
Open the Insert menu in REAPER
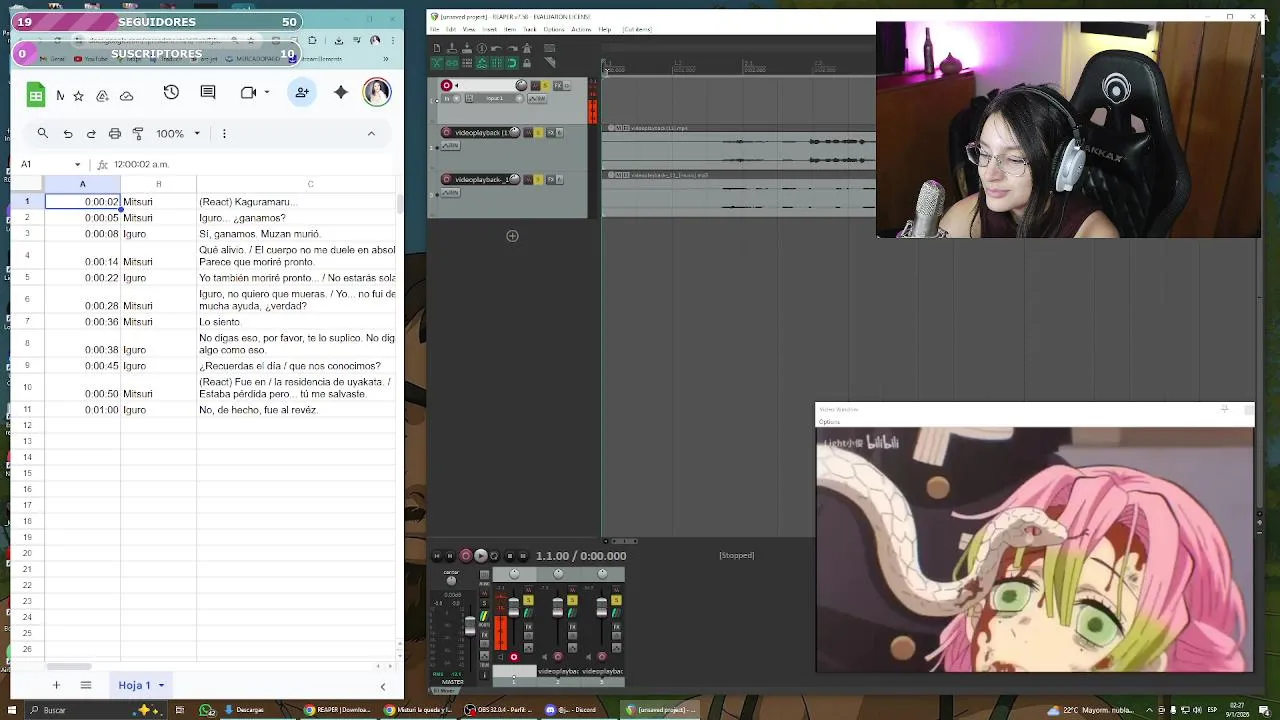tap(489, 29)
